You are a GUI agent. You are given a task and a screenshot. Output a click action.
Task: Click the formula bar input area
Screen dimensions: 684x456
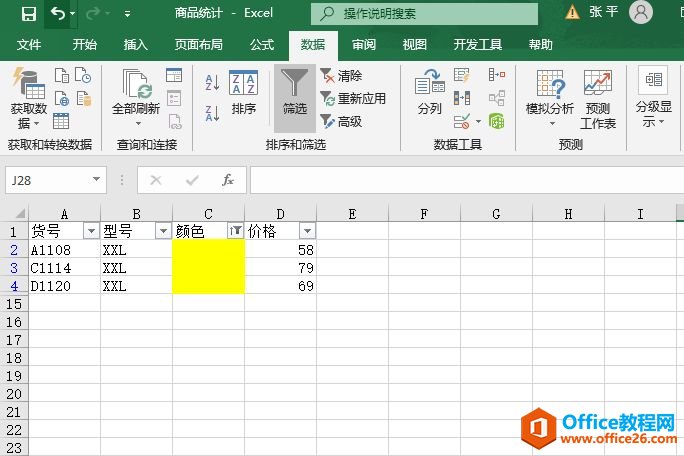pyautogui.click(x=467, y=180)
